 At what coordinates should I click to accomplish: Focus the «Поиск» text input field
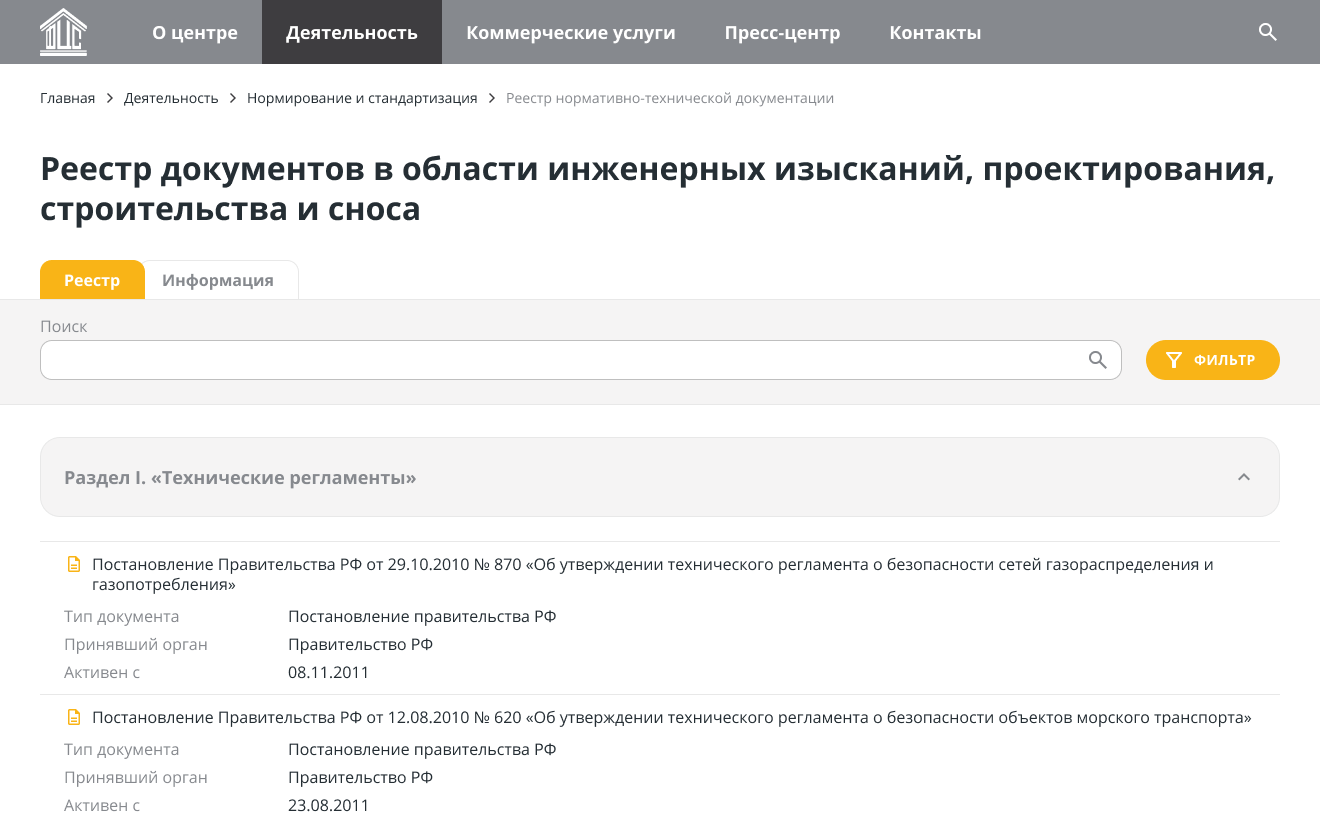560,360
